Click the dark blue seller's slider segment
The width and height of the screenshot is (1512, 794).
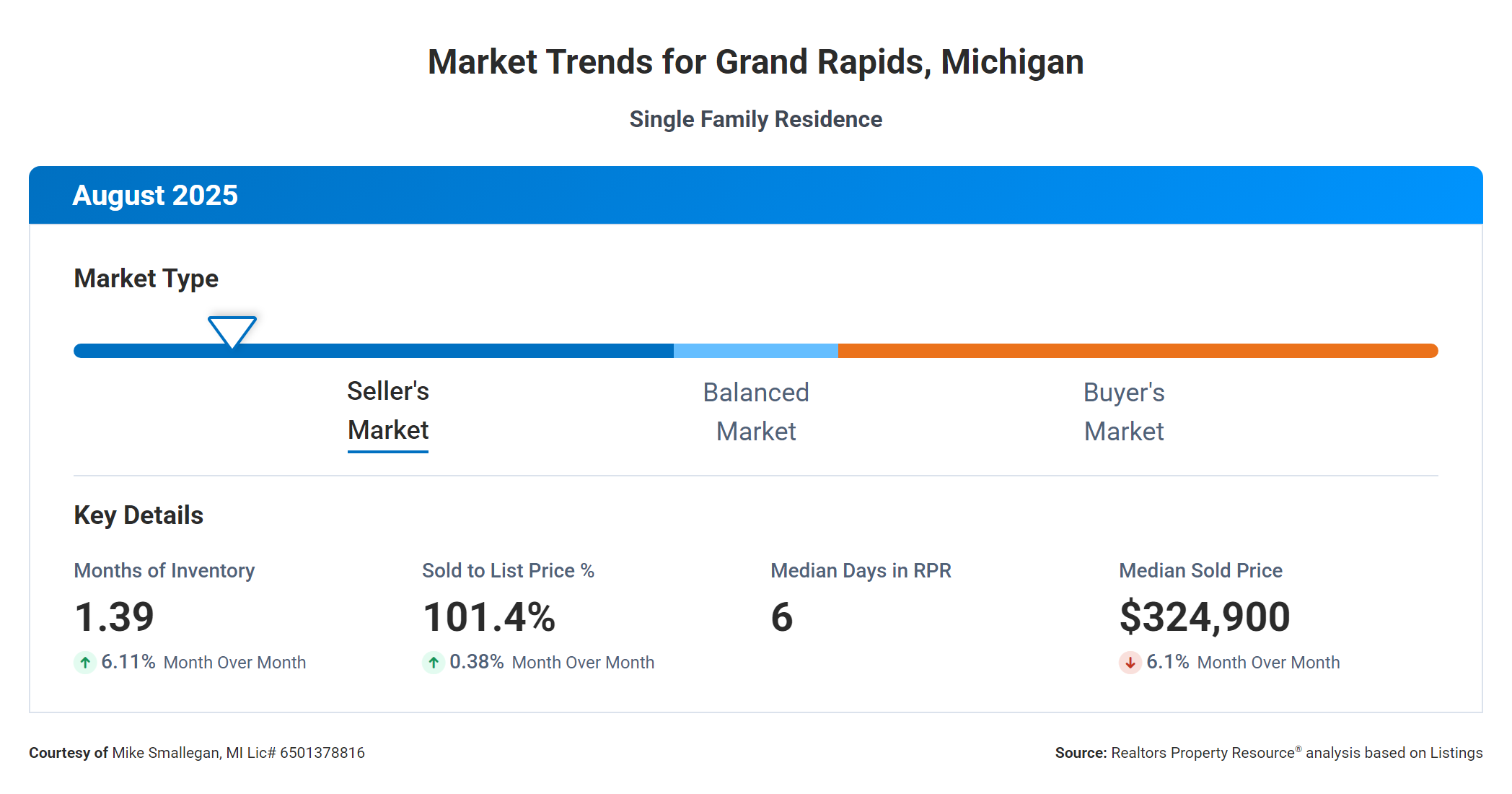coord(447,351)
